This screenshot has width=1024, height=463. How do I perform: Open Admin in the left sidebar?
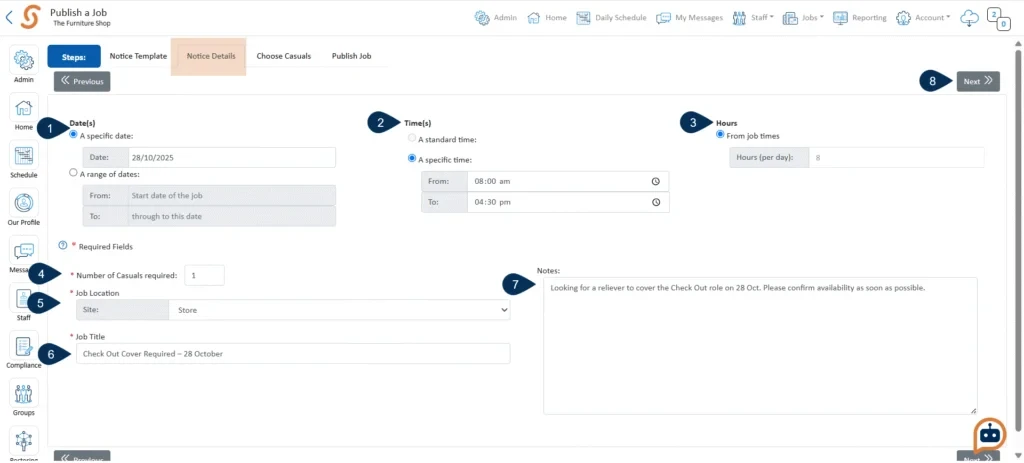point(24,65)
